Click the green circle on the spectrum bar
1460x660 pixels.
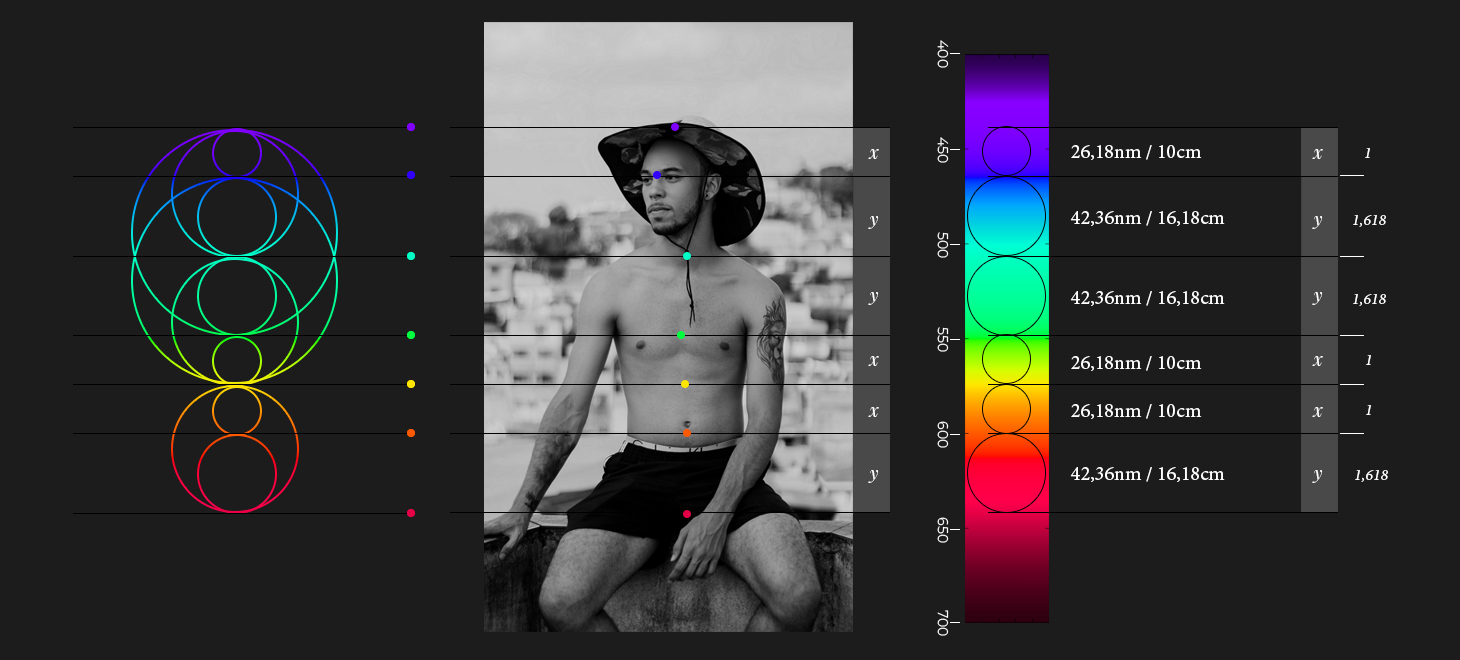pyautogui.click(x=1007, y=296)
